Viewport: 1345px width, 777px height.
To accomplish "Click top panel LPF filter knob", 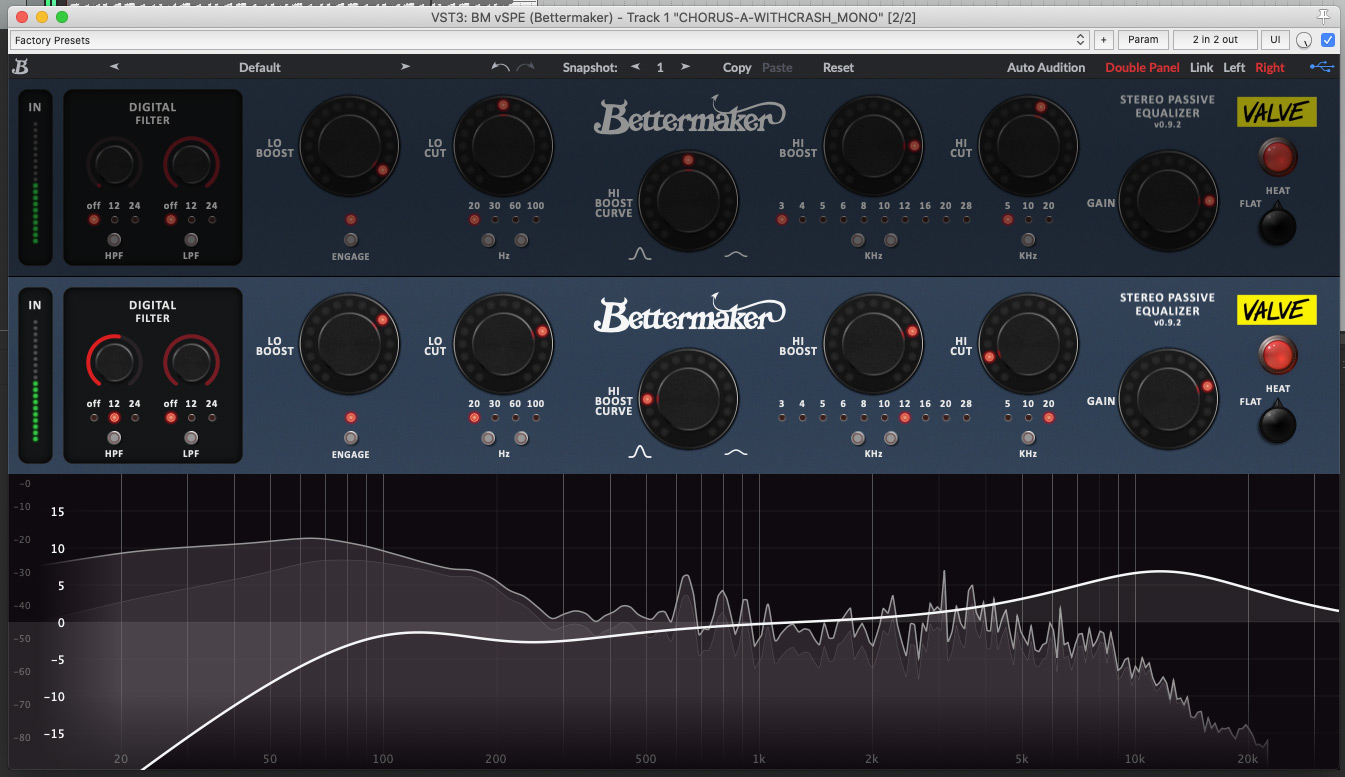I will pos(191,163).
